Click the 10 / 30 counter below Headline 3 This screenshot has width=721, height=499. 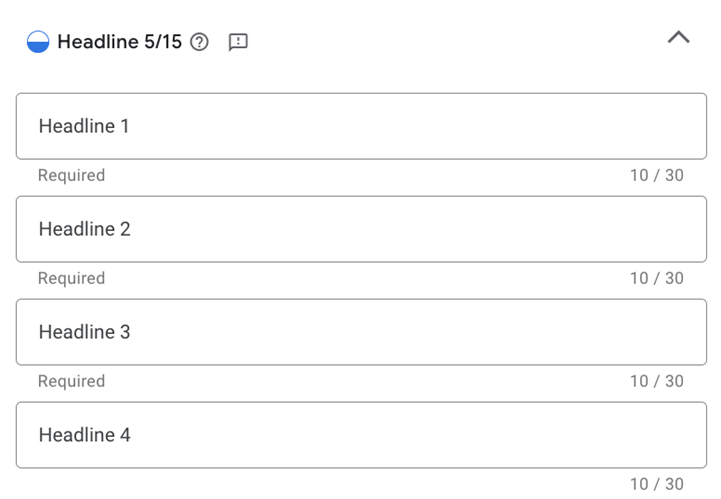[656, 381]
